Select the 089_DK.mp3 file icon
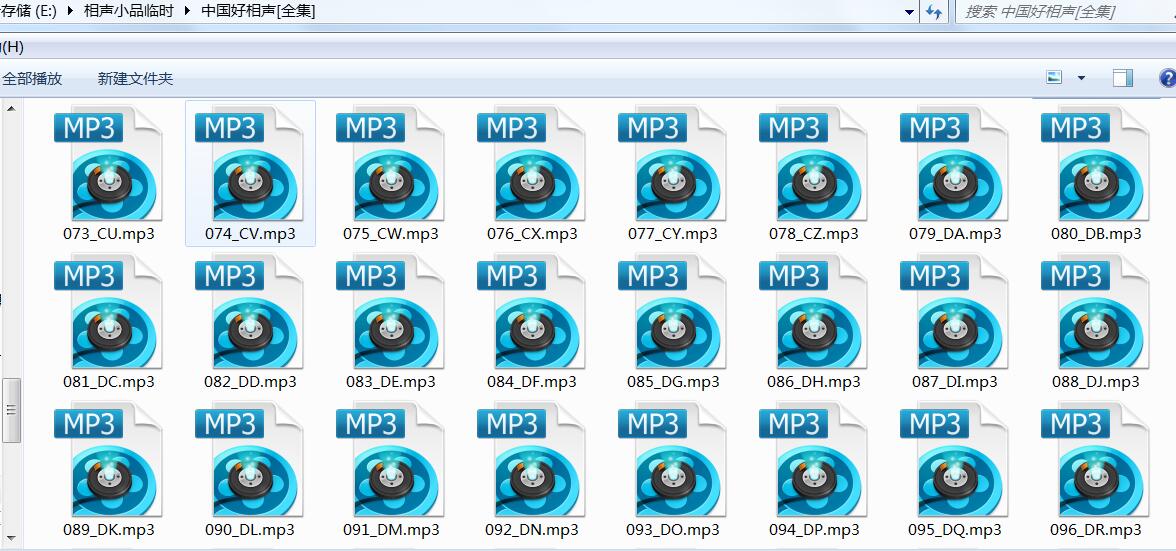The width and height of the screenshot is (1176, 551). (108, 460)
